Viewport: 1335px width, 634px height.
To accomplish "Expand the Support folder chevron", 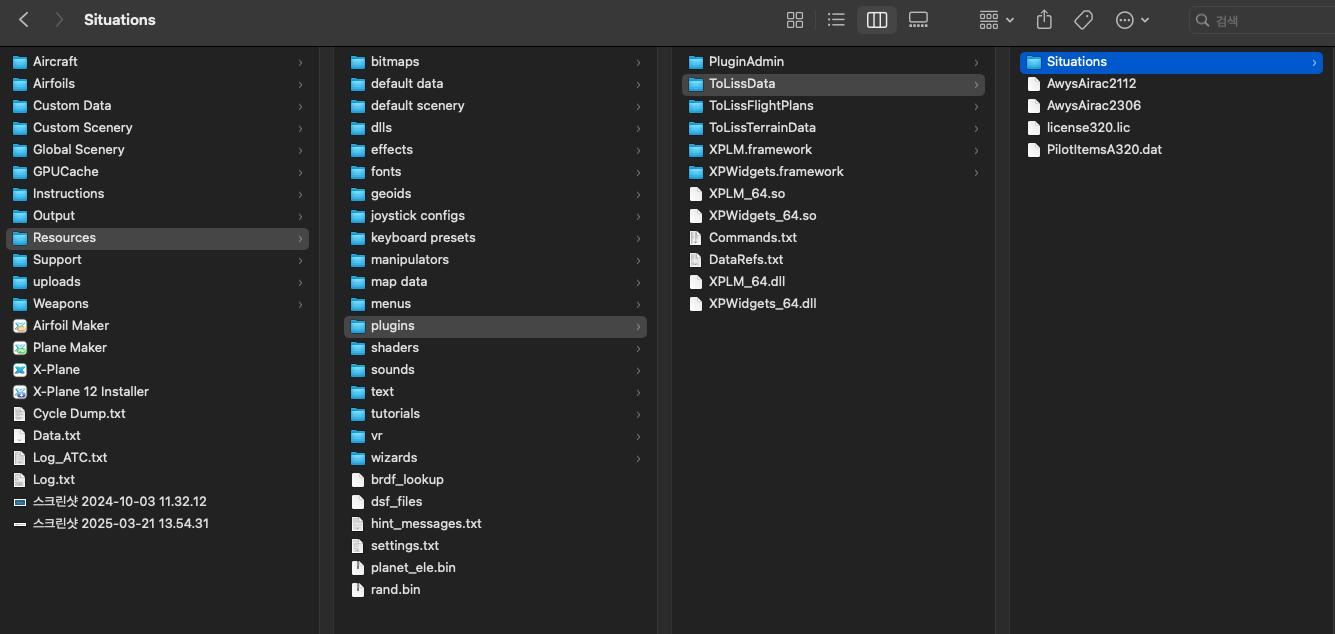I will 300,260.
